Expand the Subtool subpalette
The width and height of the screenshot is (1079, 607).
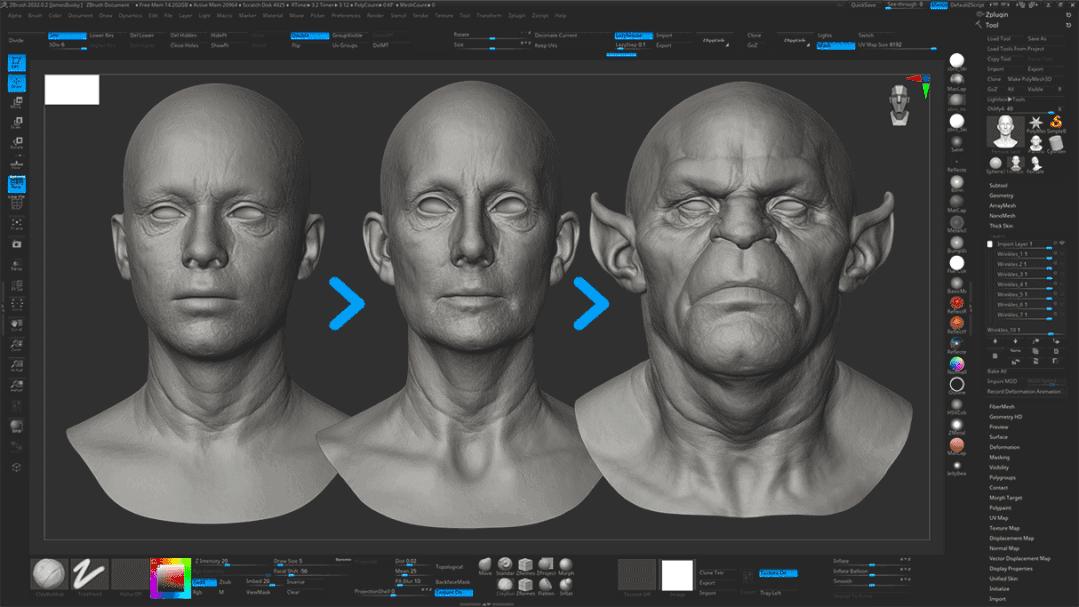999,186
